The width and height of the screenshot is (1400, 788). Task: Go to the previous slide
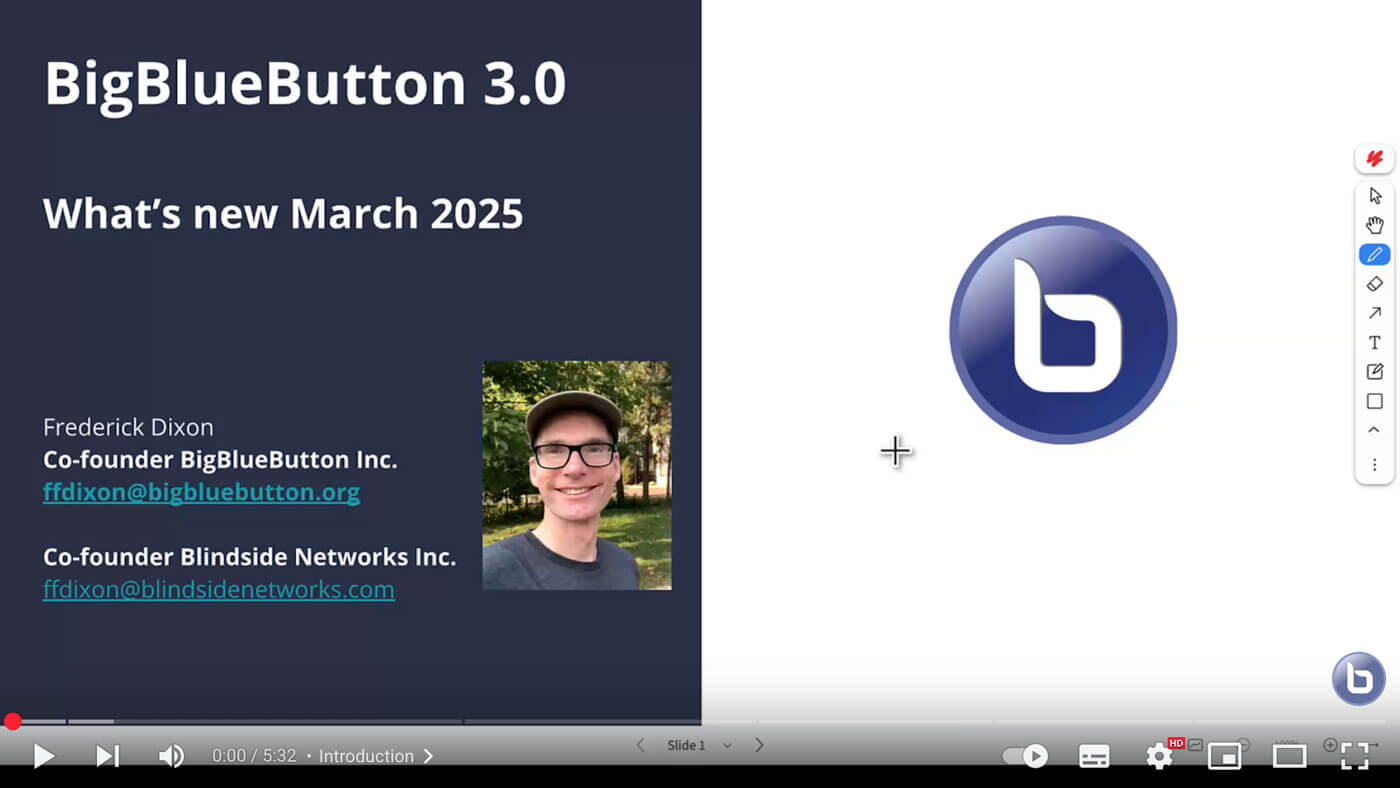click(x=641, y=745)
